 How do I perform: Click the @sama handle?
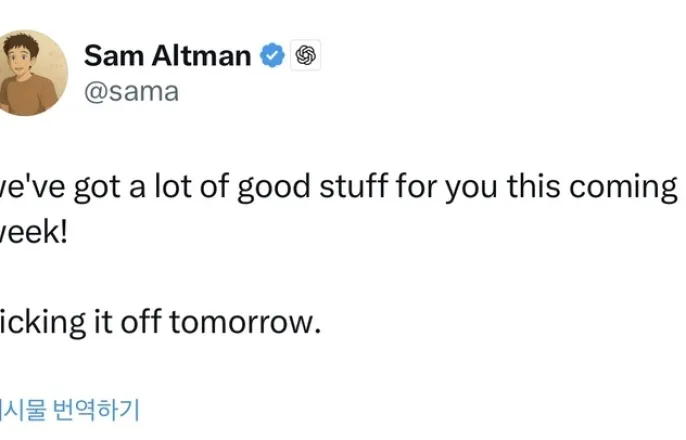click(131, 91)
